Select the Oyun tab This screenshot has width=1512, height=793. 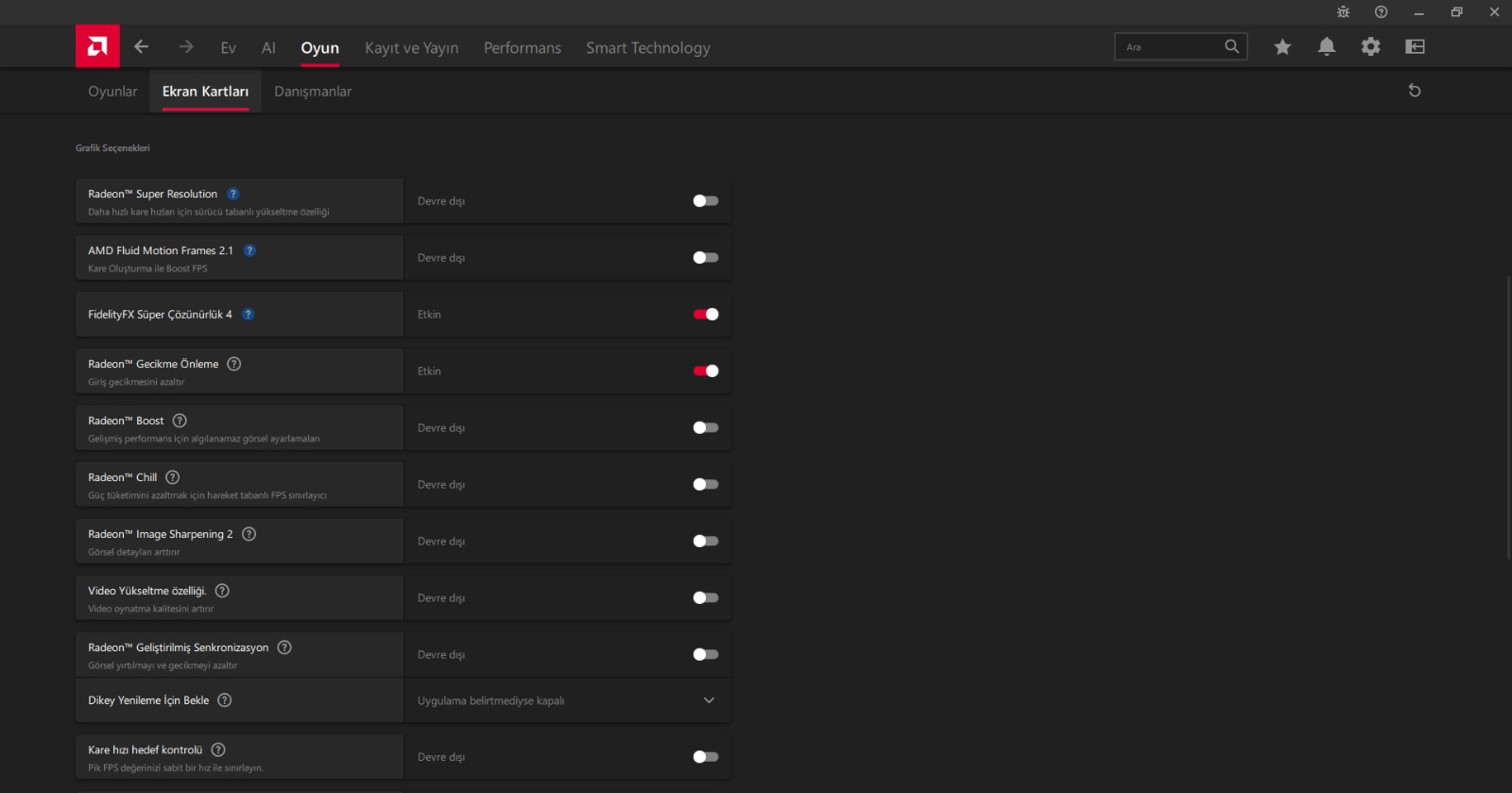(x=319, y=48)
